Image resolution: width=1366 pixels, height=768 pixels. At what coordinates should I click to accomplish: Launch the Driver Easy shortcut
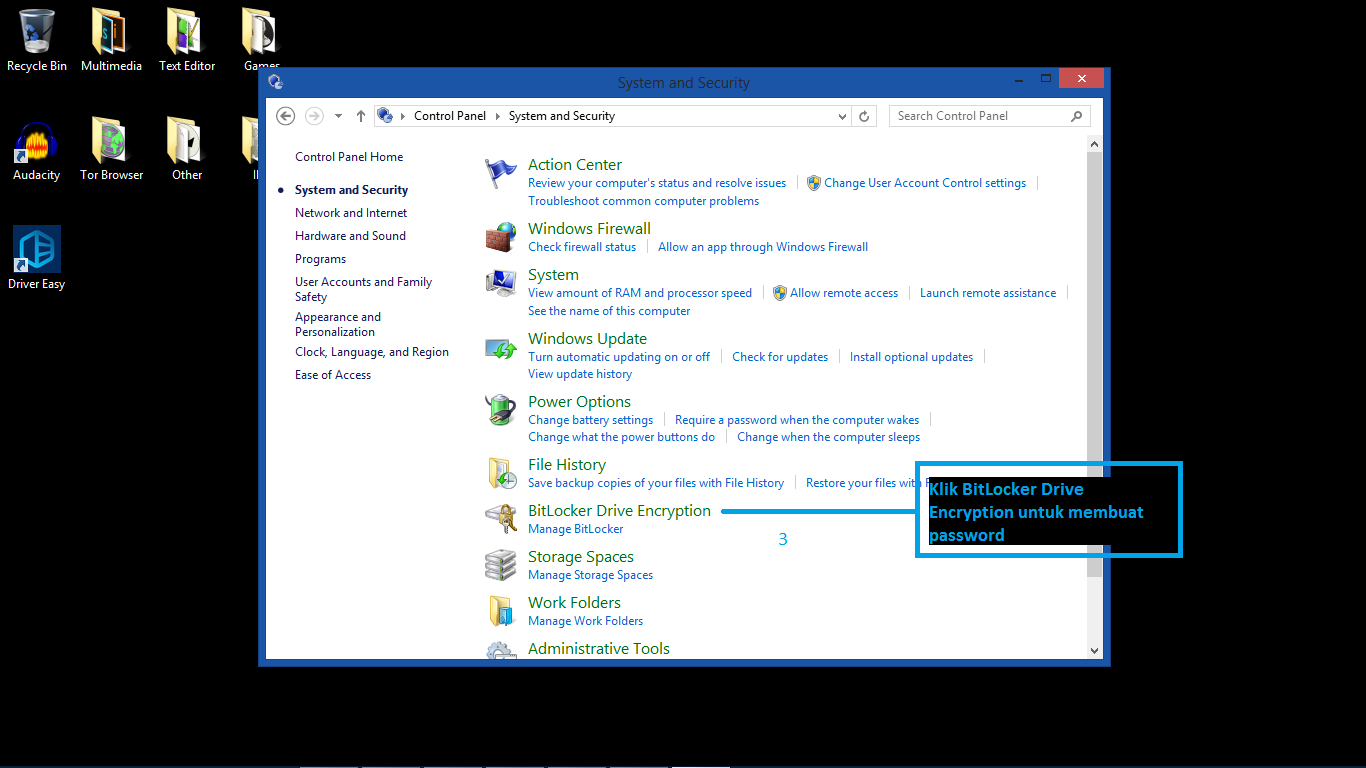[x=37, y=258]
